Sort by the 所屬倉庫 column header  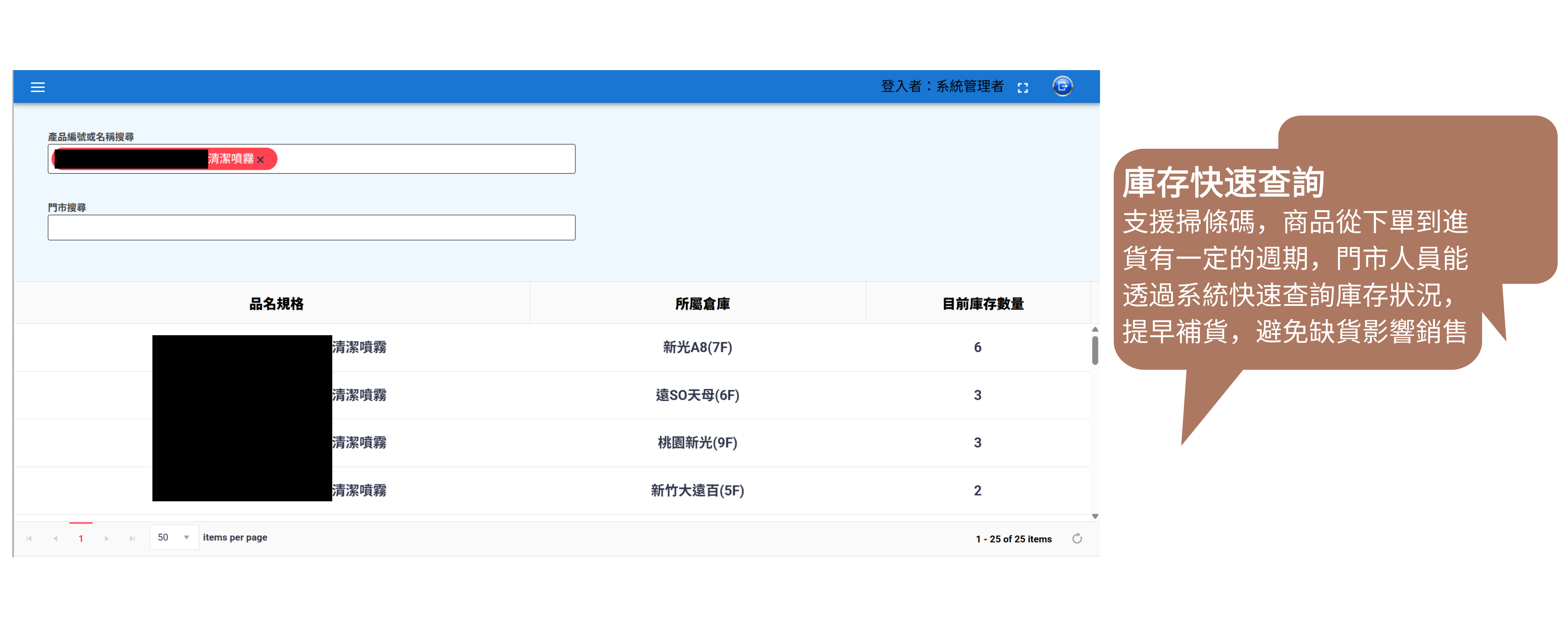tap(702, 304)
